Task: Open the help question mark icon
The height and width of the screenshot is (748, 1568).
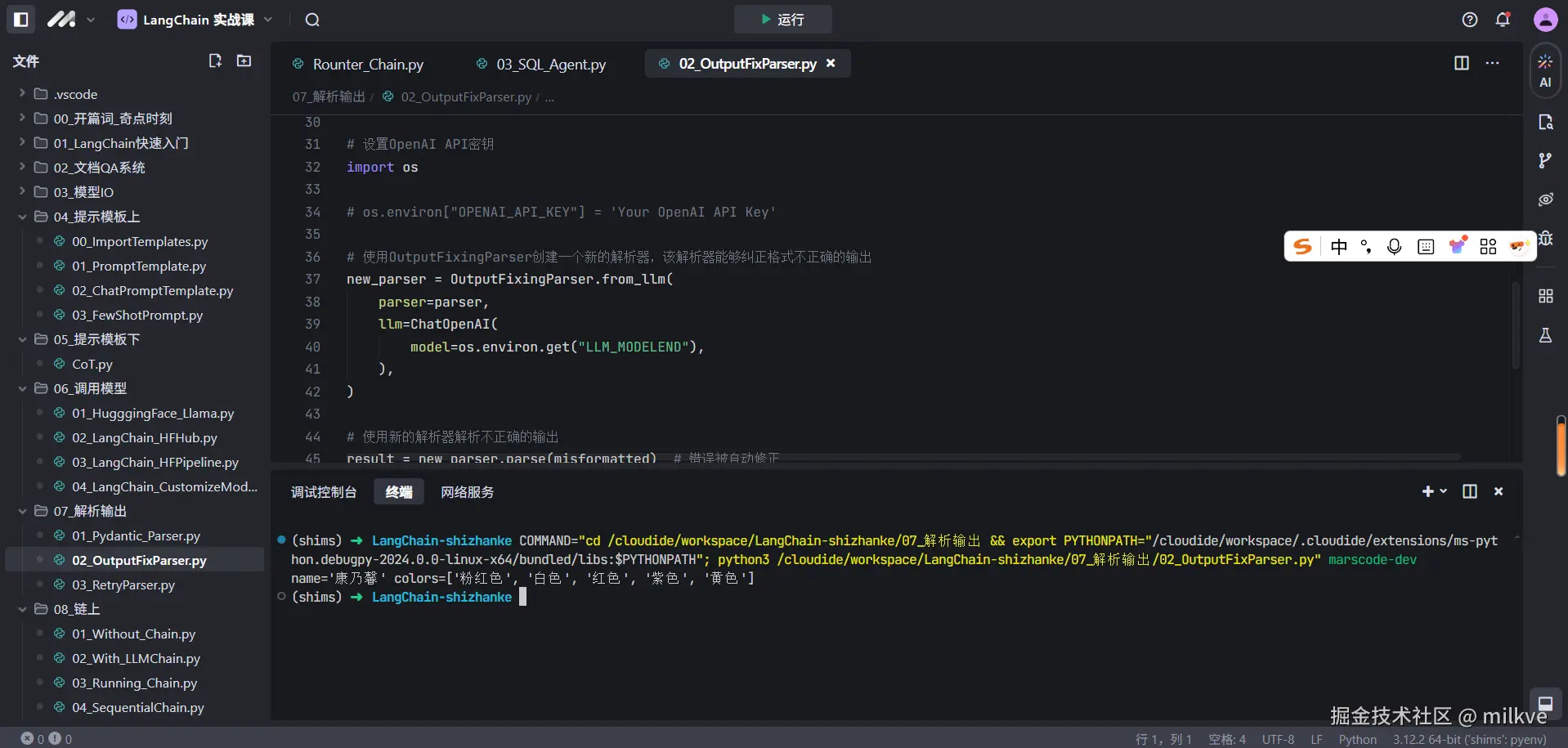Action: click(1469, 20)
